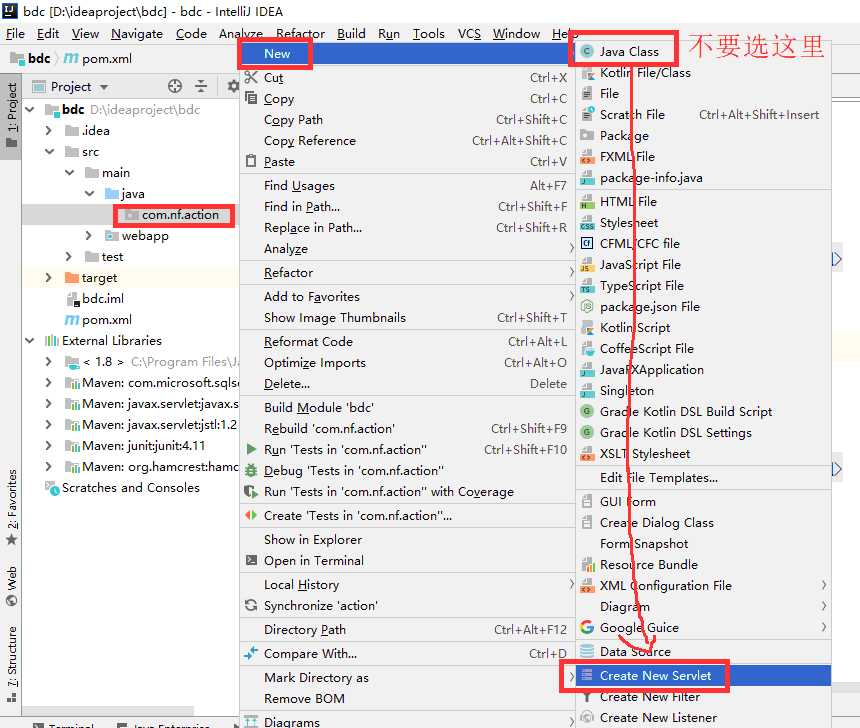Collapse the src folder arrow
The width and height of the screenshot is (860, 728).
click(x=50, y=151)
